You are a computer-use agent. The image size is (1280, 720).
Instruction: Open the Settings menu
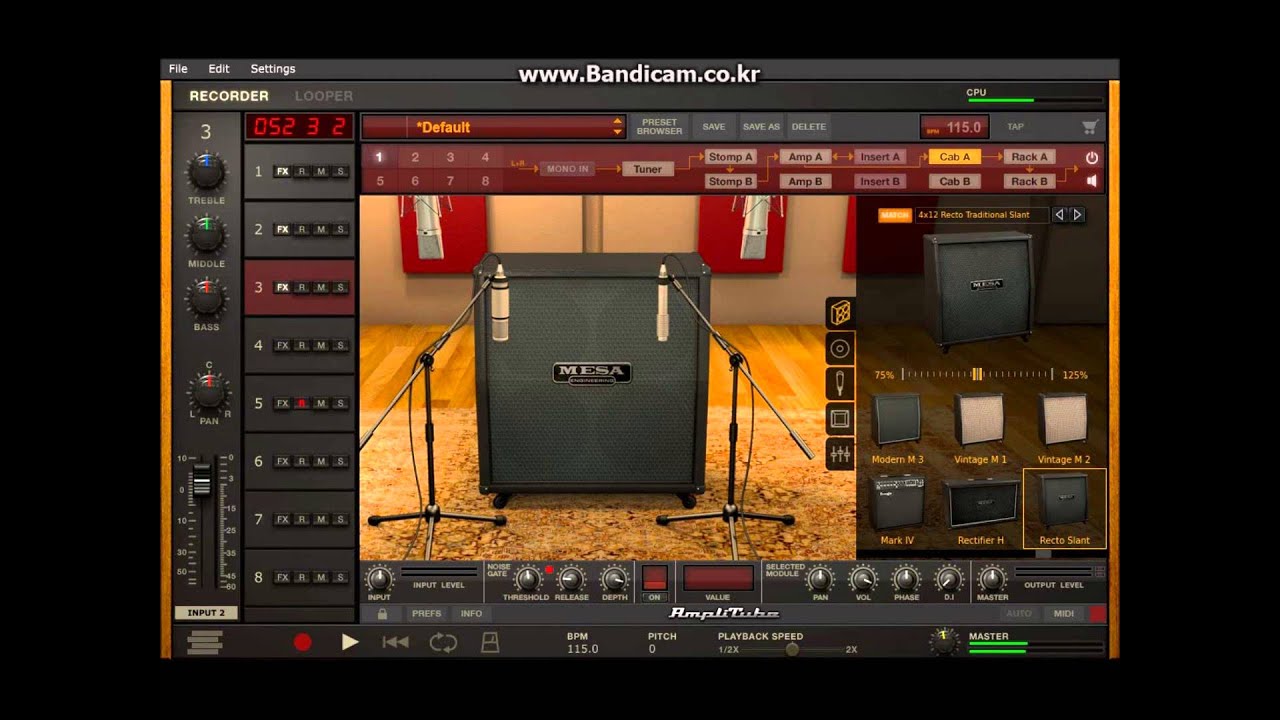[273, 69]
